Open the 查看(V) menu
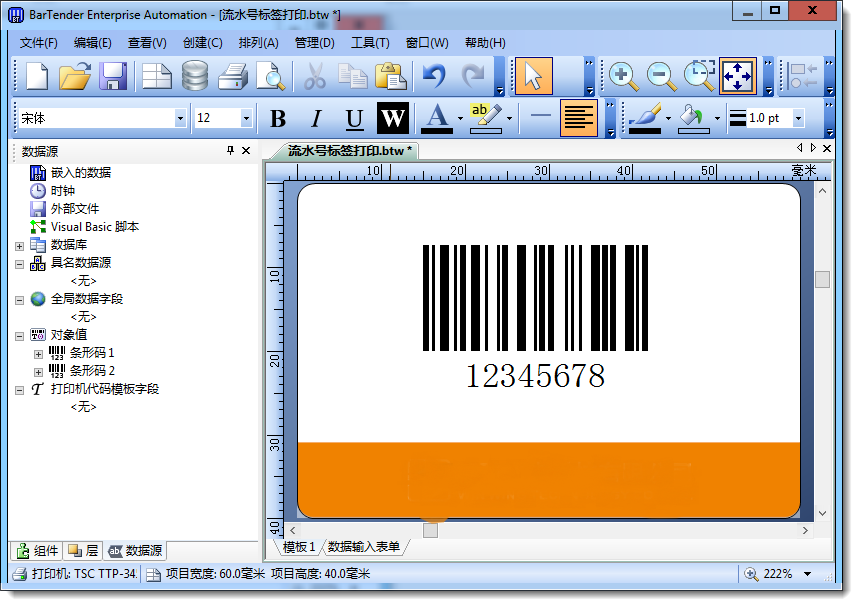Image resolution: width=858 pixels, height=606 pixels. 147,43
